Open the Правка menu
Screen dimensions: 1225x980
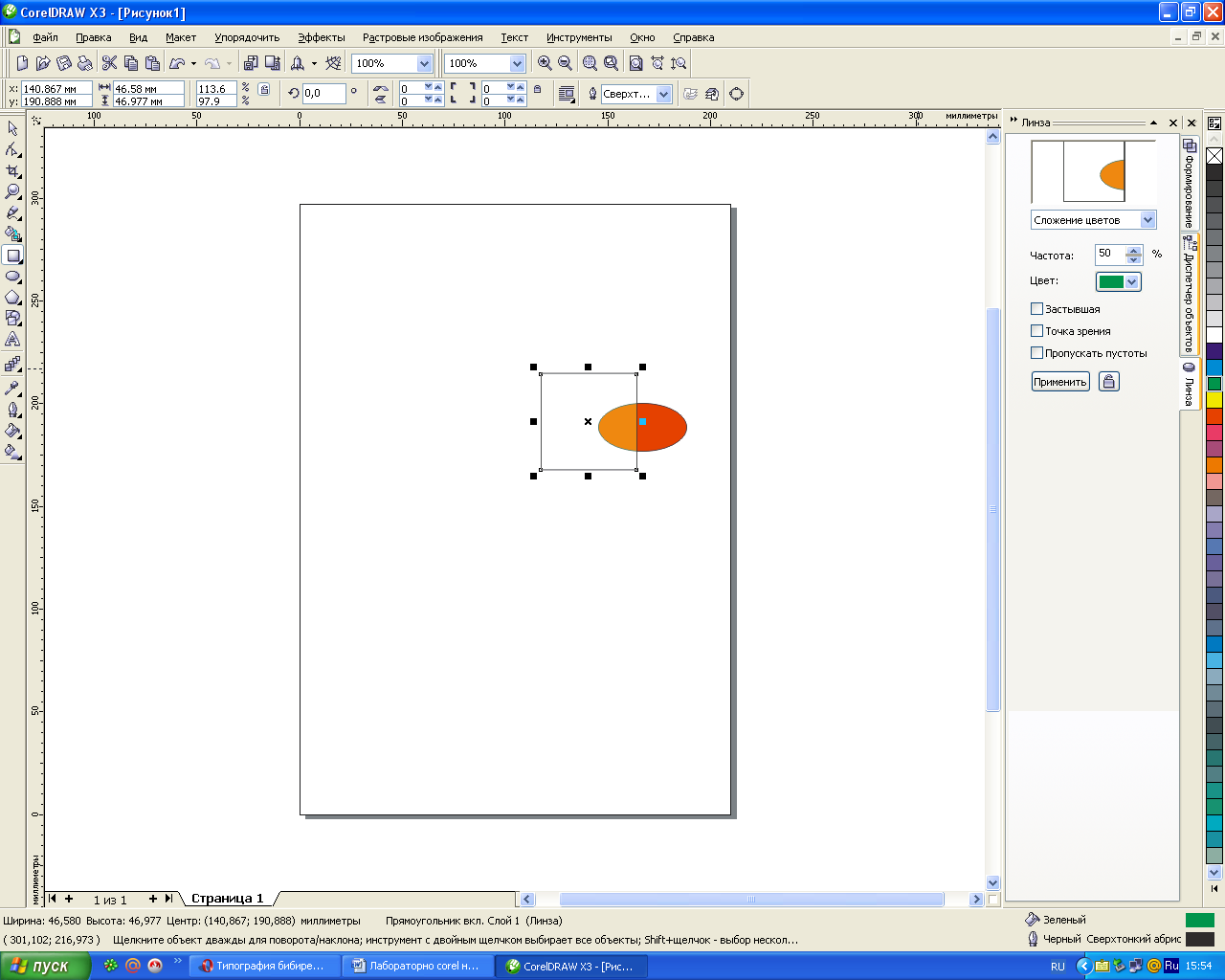[x=94, y=37]
